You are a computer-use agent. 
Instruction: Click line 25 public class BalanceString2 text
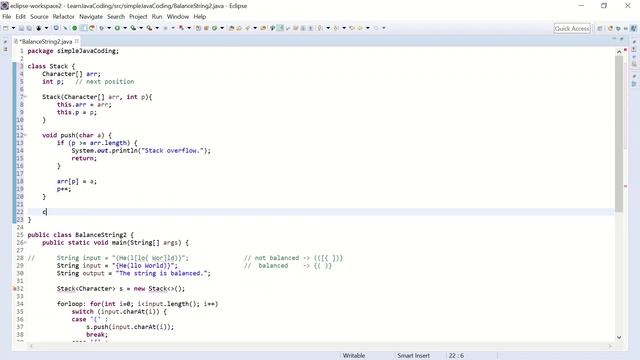tap(80, 235)
